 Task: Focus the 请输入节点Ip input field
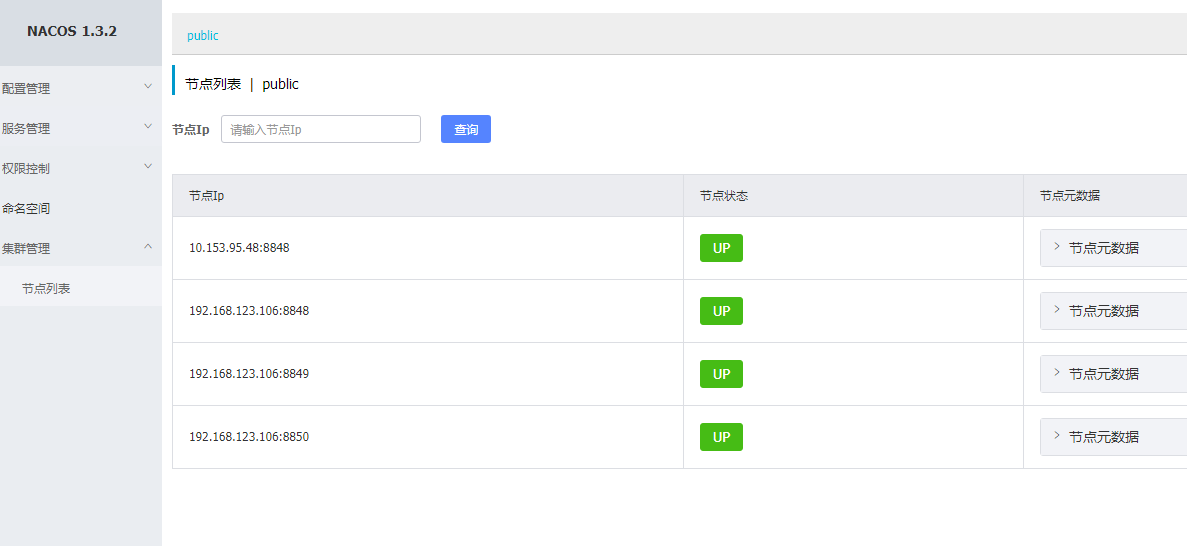321,129
